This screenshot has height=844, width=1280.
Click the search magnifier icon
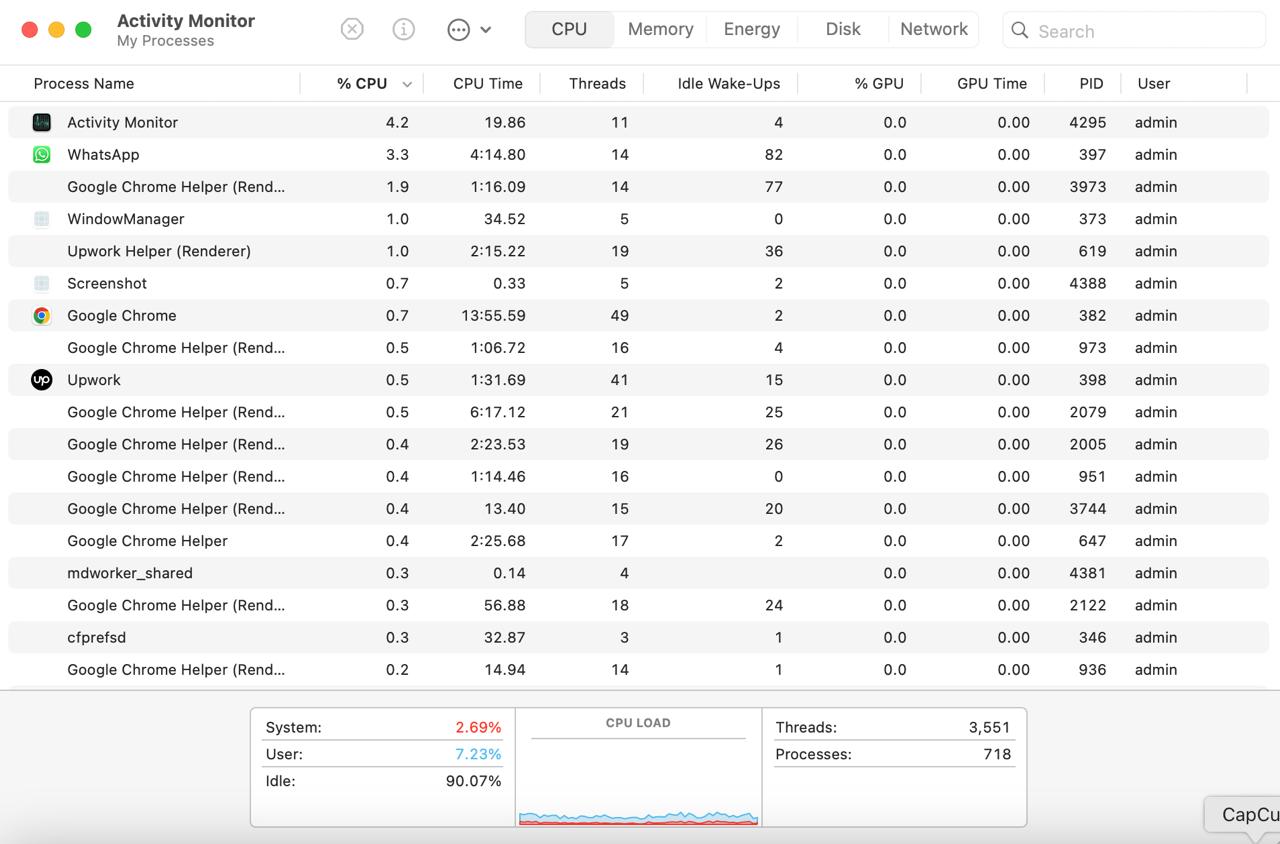click(x=1020, y=31)
